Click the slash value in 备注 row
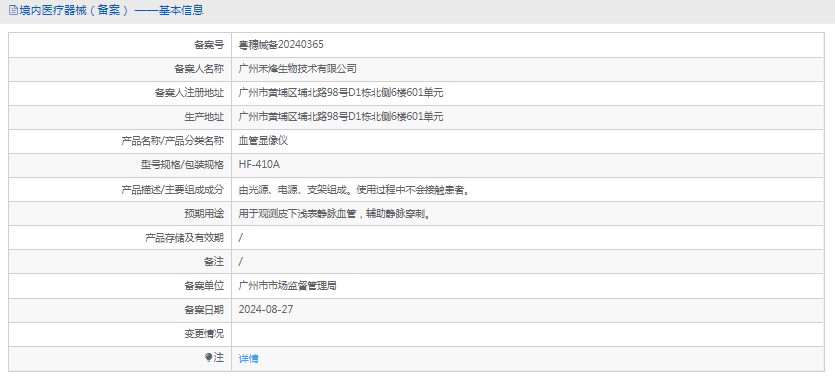835x378 pixels. 241,262
